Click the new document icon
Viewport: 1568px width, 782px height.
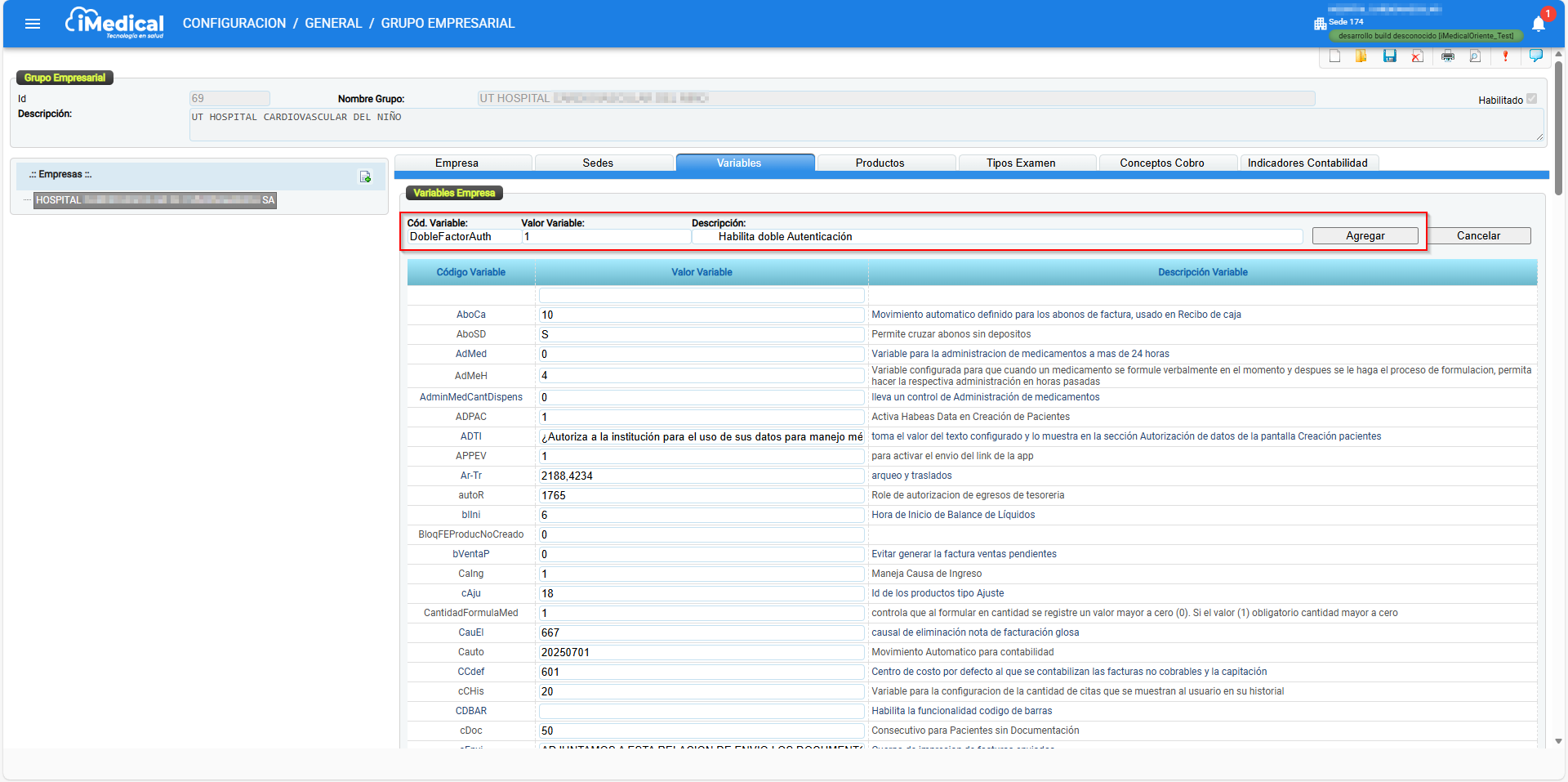[1334, 56]
